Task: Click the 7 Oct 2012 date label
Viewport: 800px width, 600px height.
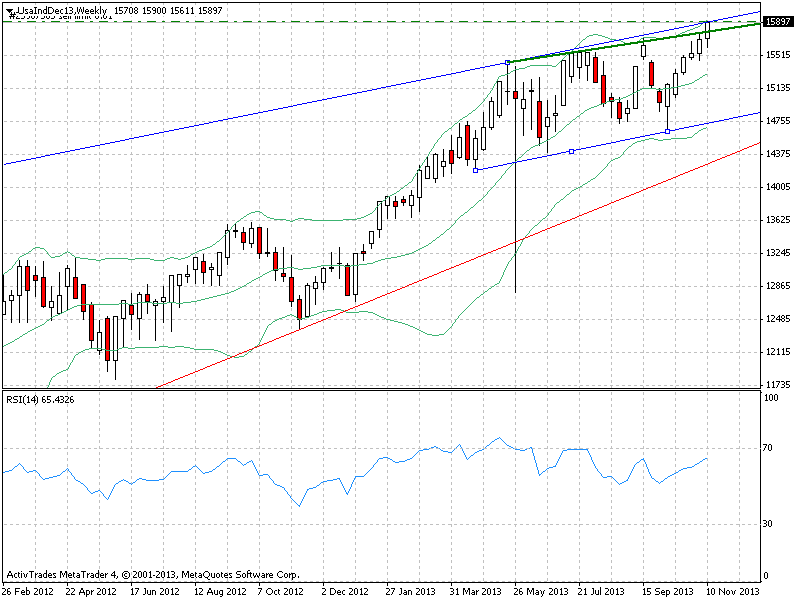Action: [x=280, y=592]
